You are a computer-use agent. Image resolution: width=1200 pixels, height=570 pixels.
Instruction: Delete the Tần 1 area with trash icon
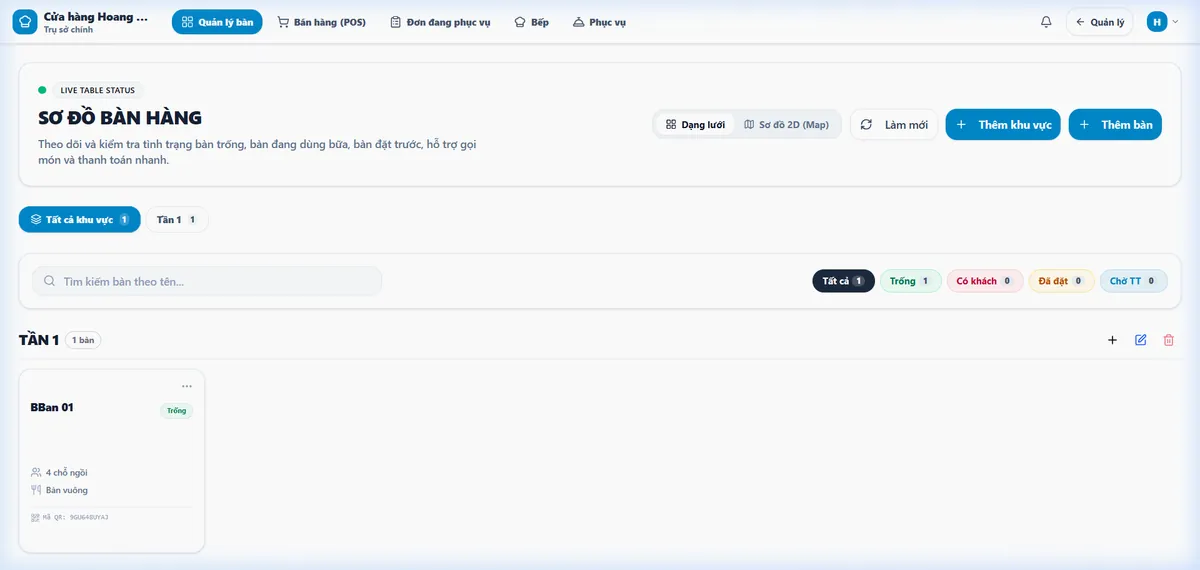(1168, 340)
